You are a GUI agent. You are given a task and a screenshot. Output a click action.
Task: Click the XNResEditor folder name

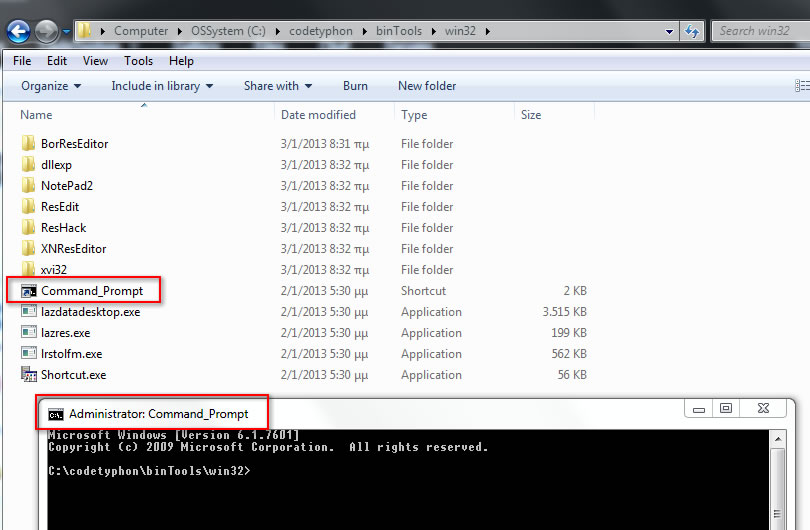point(73,249)
